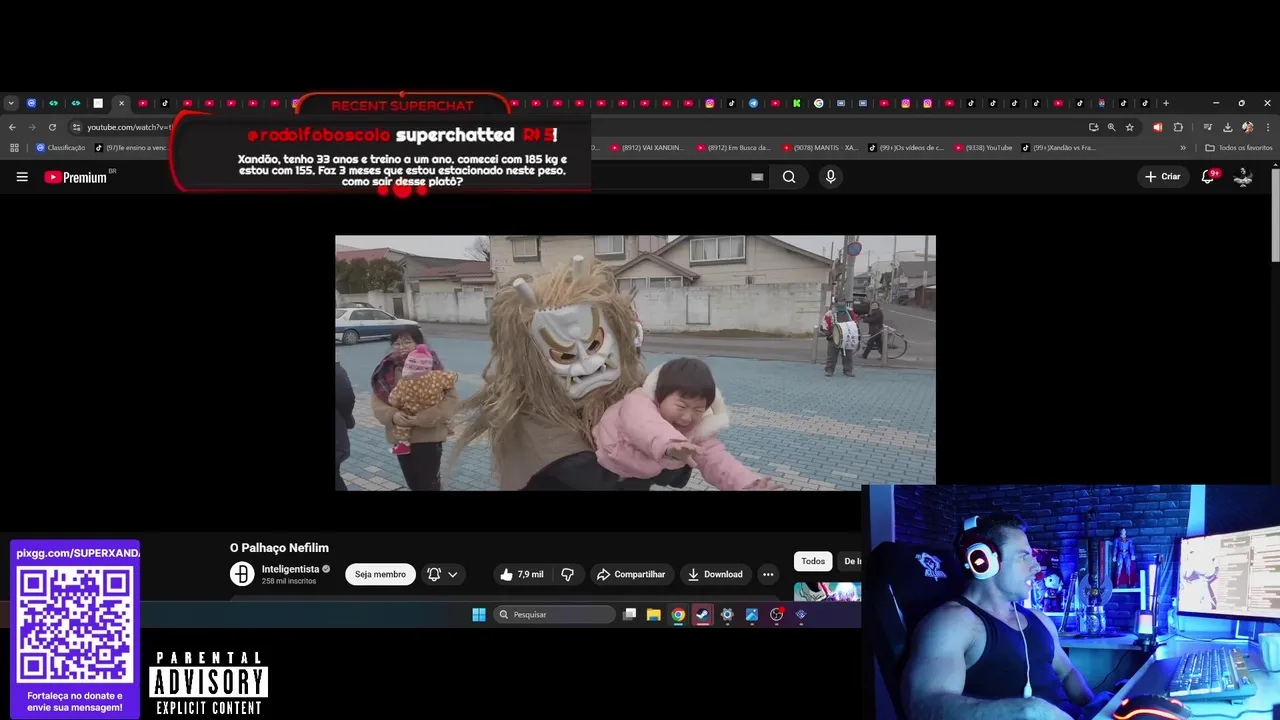Viewport: 1280px width, 720px height.
Task: Open the Chrome profile avatar
Action: pyautogui.click(x=1247, y=127)
